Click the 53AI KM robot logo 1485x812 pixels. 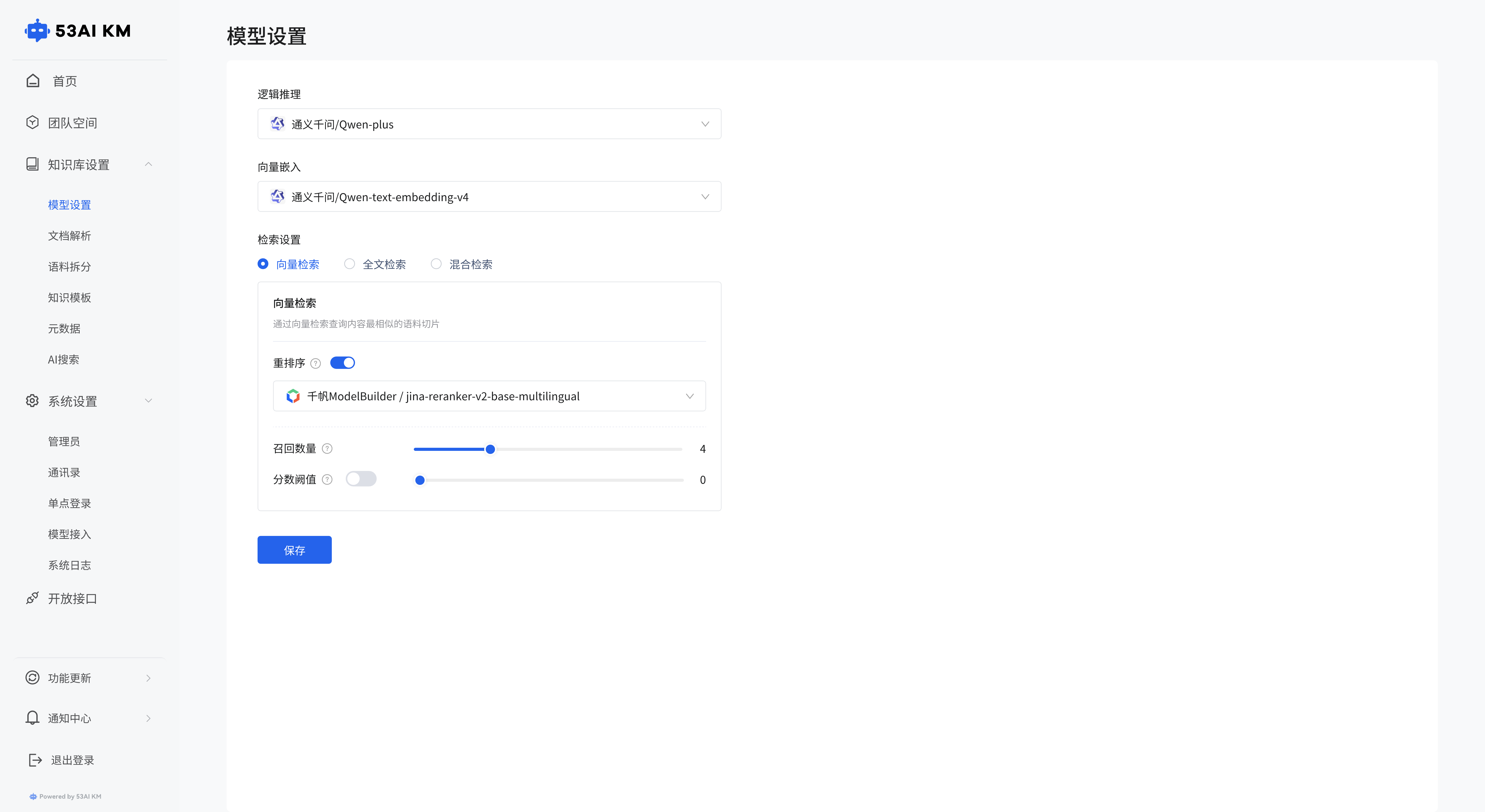(x=37, y=30)
